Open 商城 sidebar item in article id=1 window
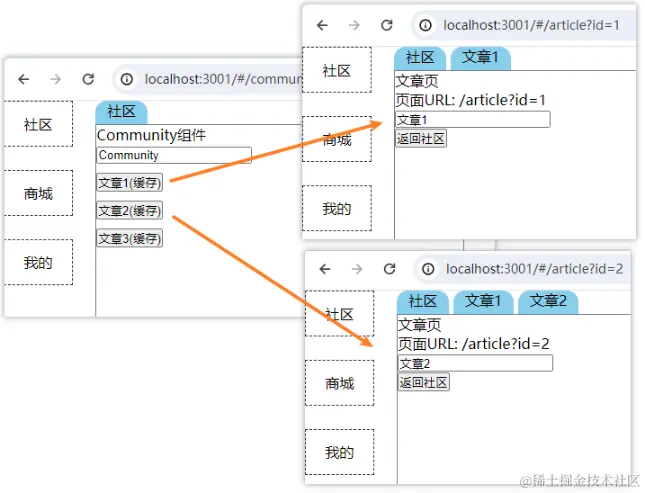 [x=337, y=139]
